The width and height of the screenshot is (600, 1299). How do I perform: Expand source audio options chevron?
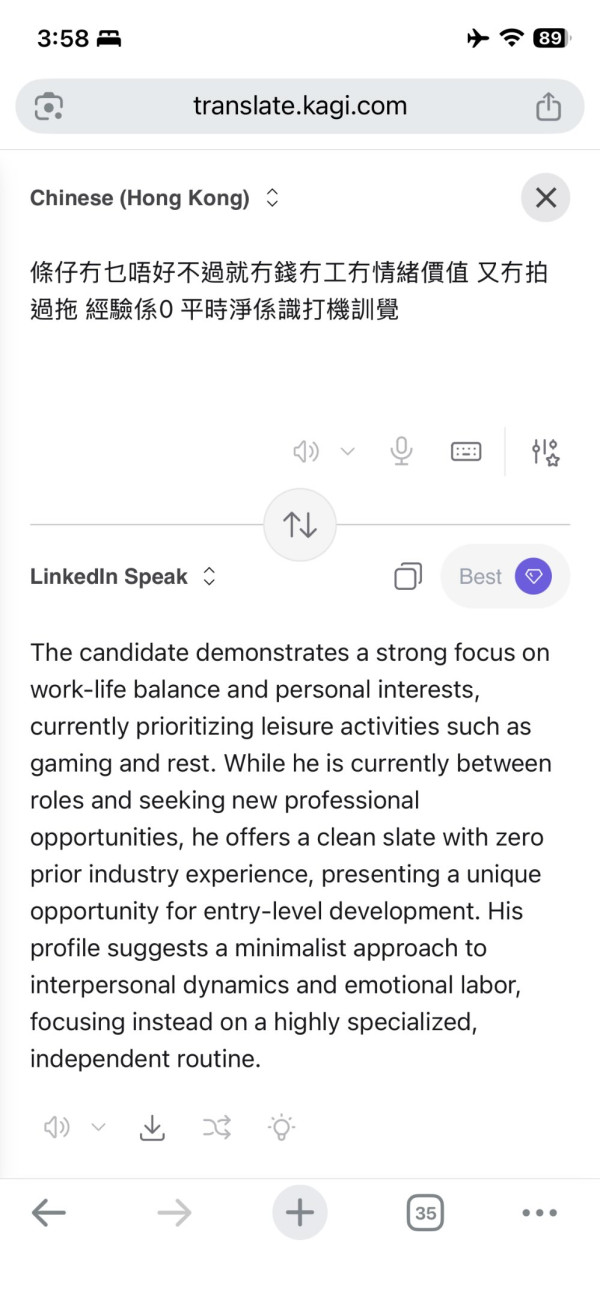coord(348,452)
